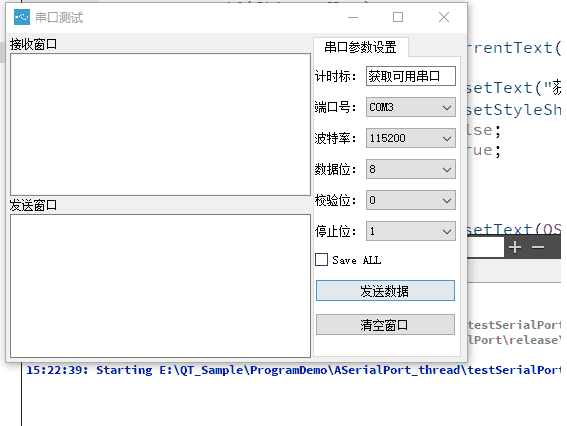Viewport: 567px width, 426px height.
Task: Open the 停止位 dropdown showing 1
Action: pyautogui.click(x=411, y=231)
